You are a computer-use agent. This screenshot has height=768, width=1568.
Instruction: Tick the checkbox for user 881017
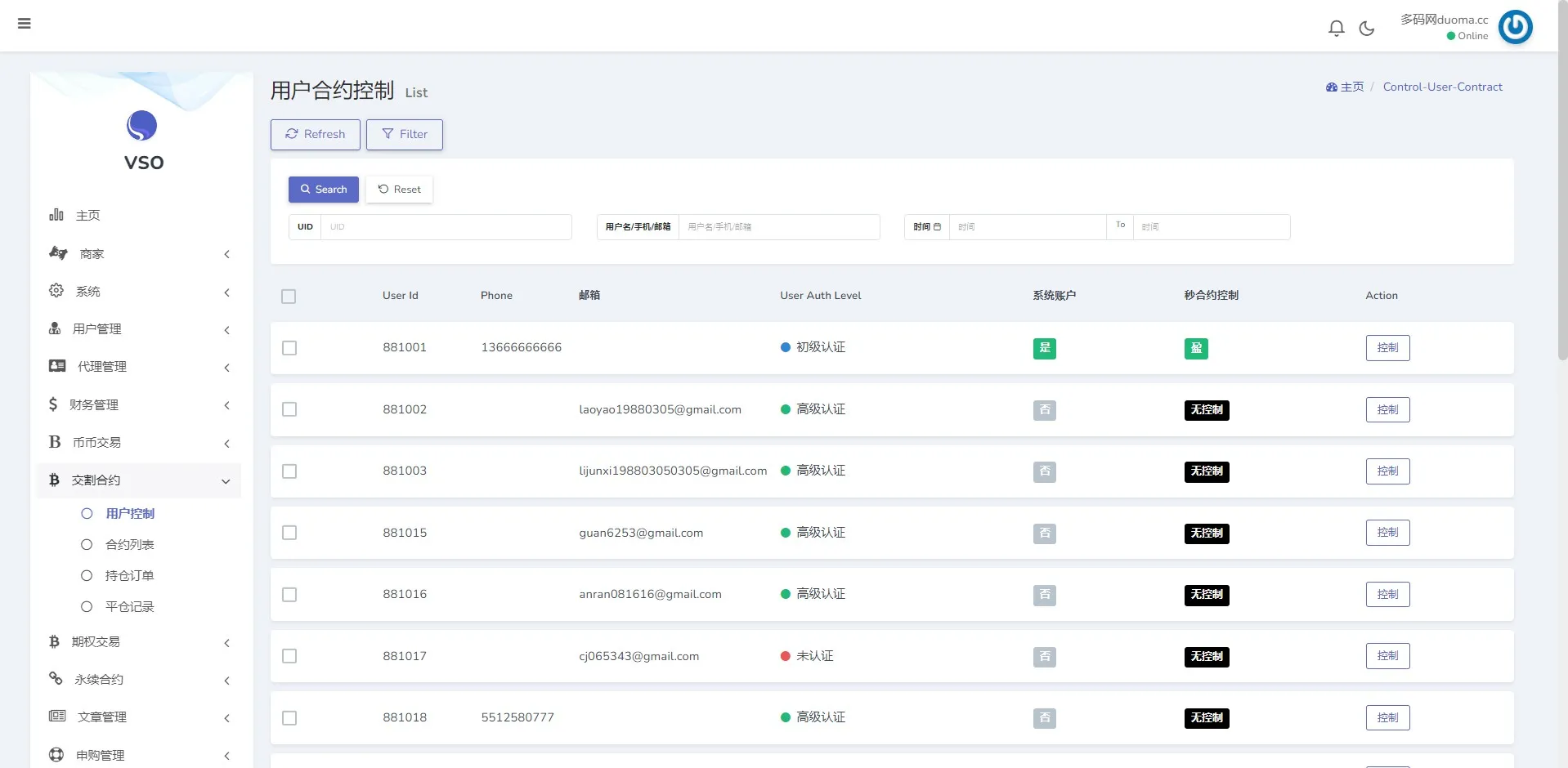289,656
